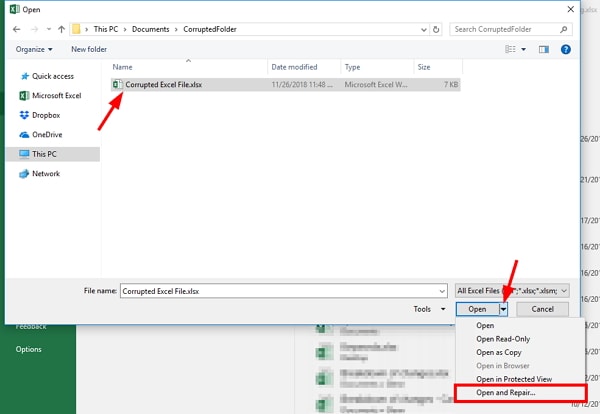This screenshot has height=414, width=600.
Task: Open the Tools dropdown
Action: (429, 309)
